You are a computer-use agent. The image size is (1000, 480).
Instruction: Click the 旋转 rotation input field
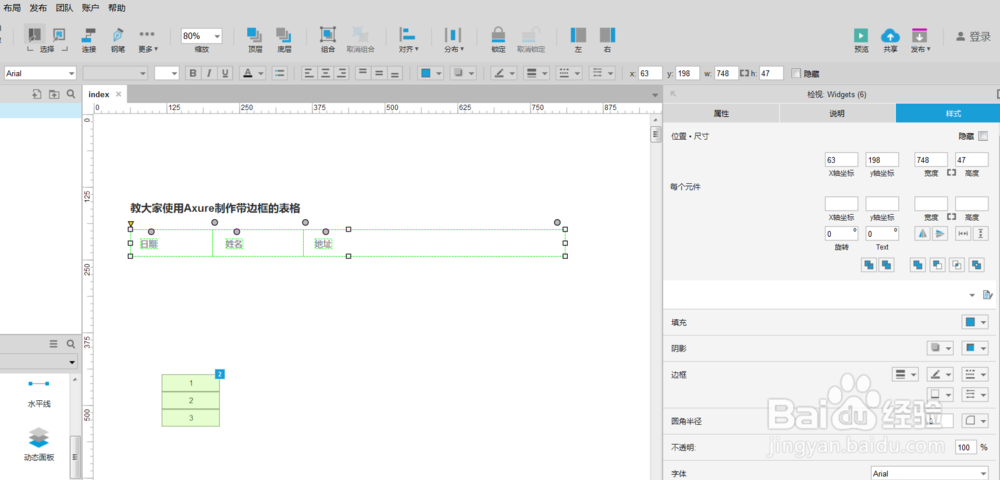pyautogui.click(x=841, y=234)
